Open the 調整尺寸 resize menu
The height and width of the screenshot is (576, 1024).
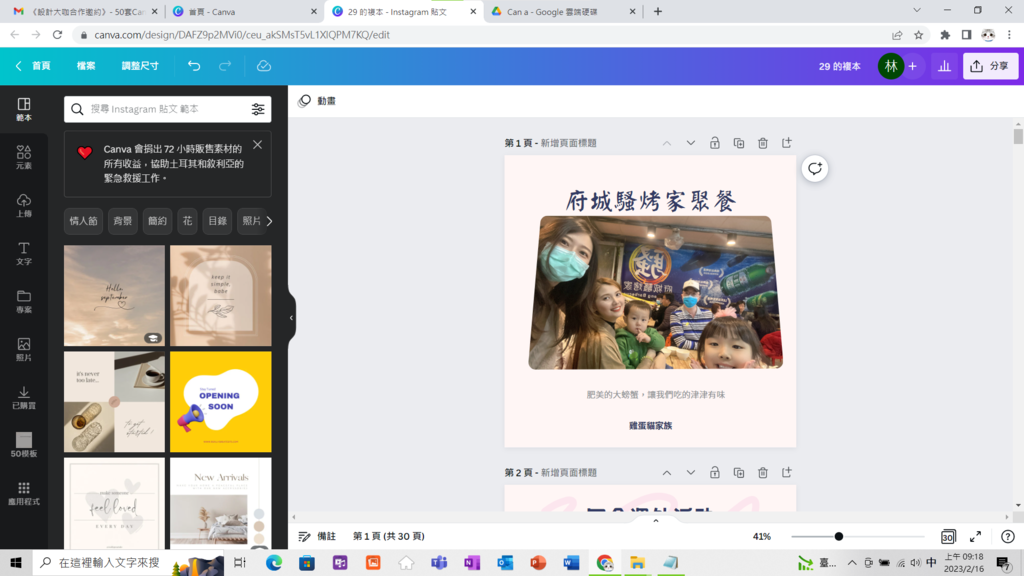tap(140, 66)
